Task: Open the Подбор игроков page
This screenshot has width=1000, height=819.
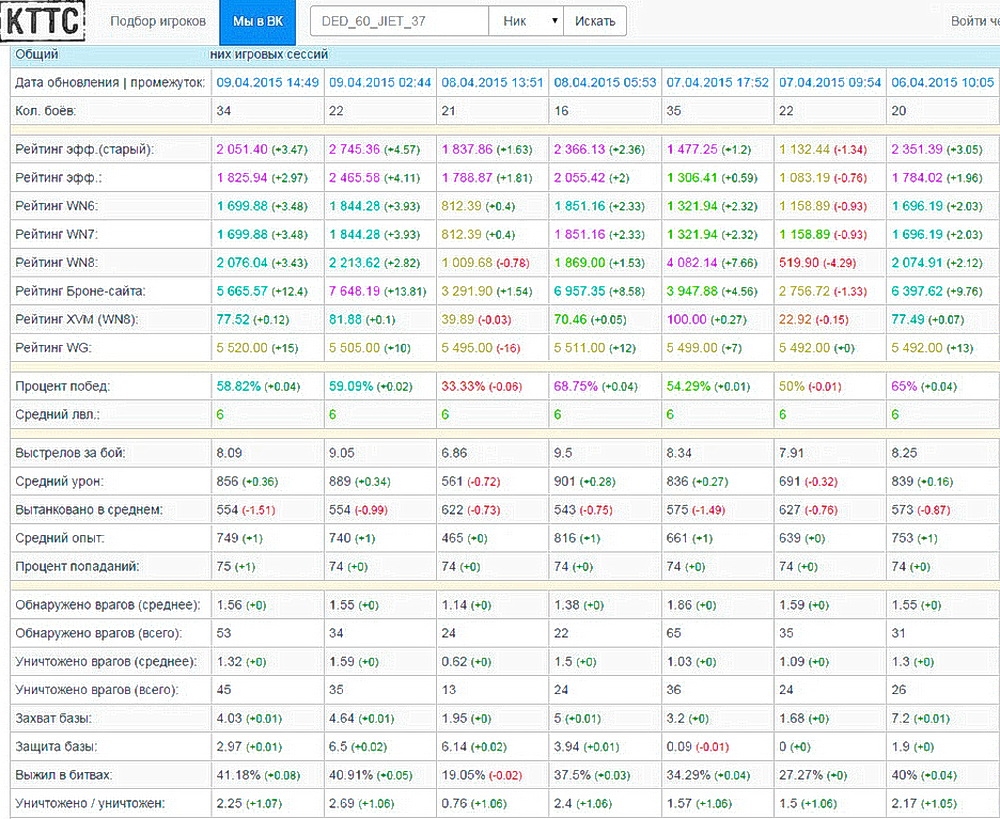Action: click(158, 21)
